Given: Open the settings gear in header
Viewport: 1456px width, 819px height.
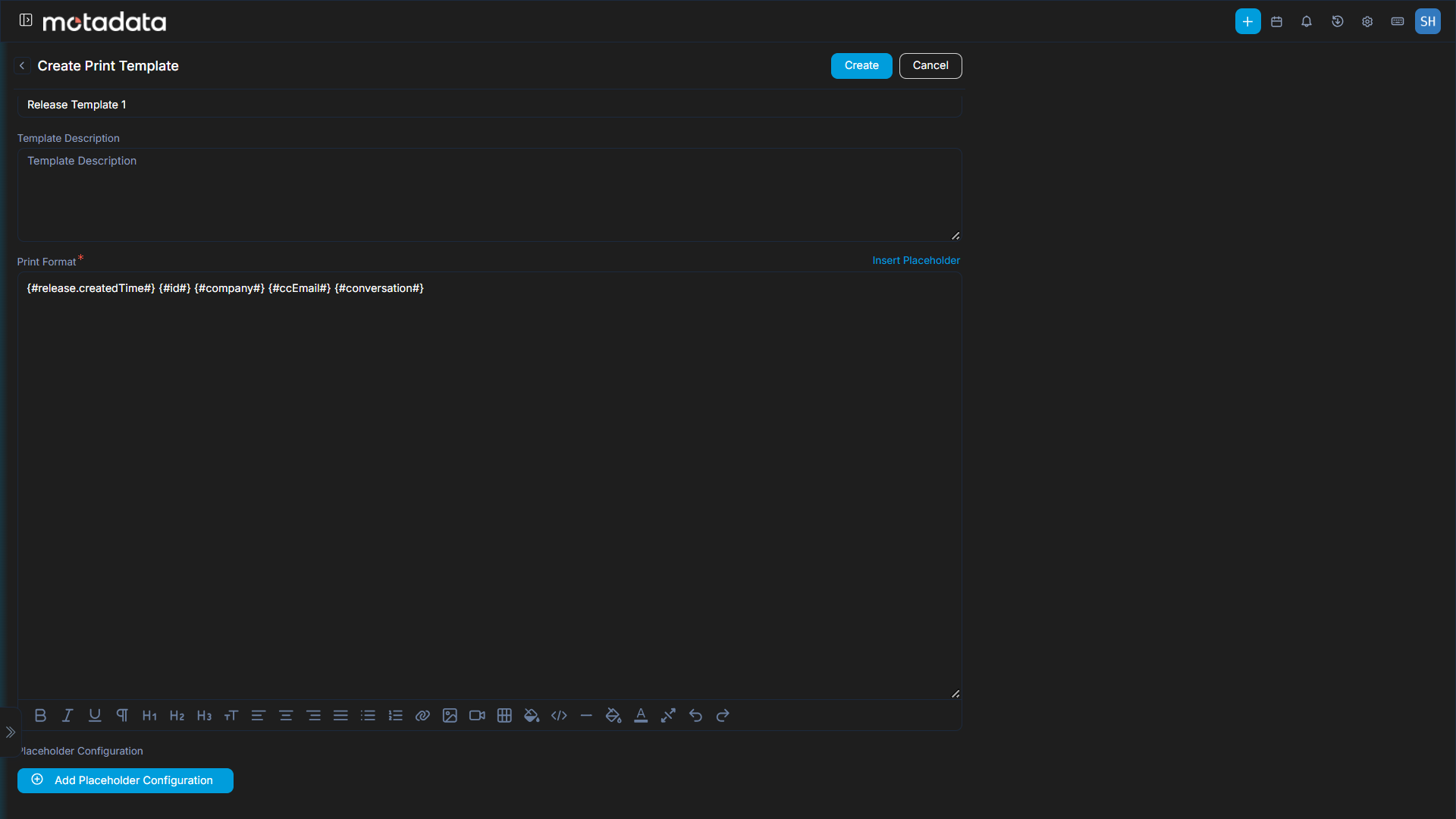Looking at the screenshot, I should point(1367,21).
